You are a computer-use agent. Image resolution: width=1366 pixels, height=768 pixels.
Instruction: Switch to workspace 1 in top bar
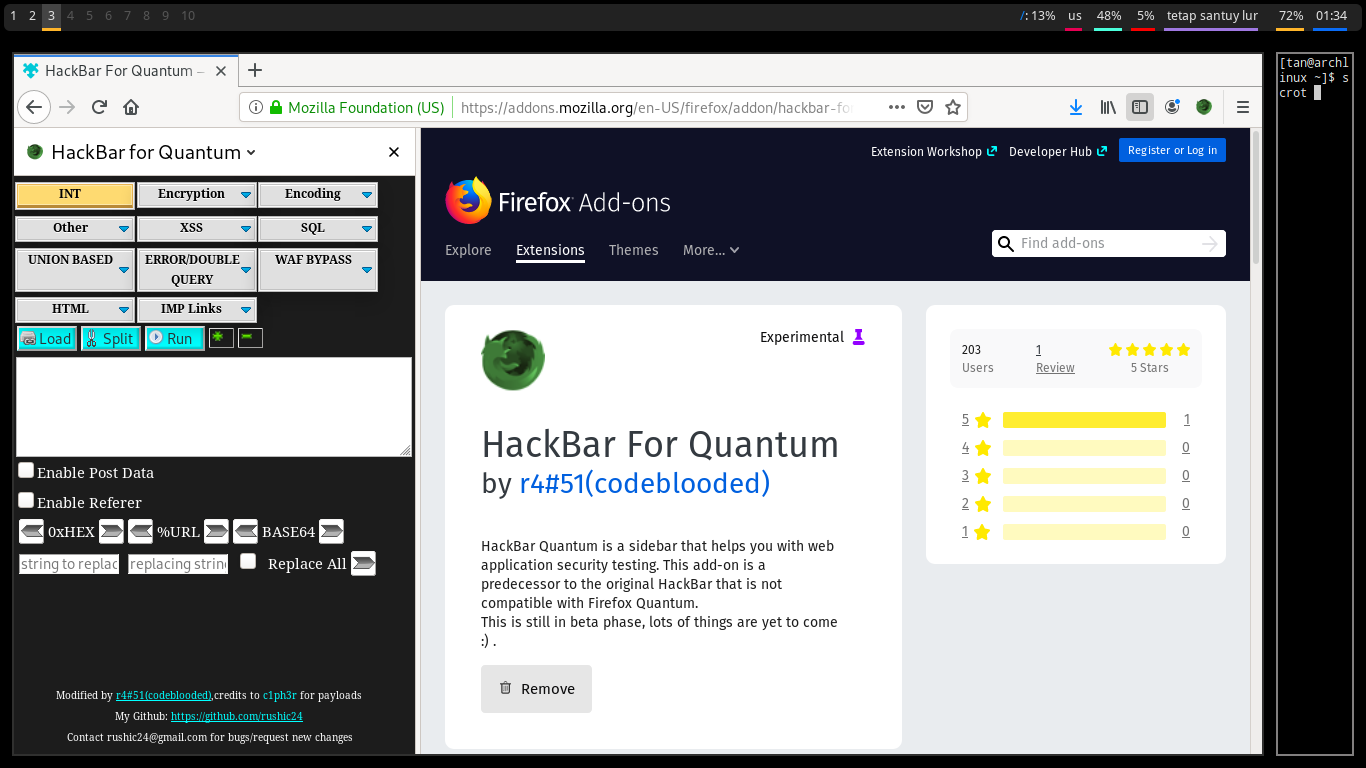(13, 16)
